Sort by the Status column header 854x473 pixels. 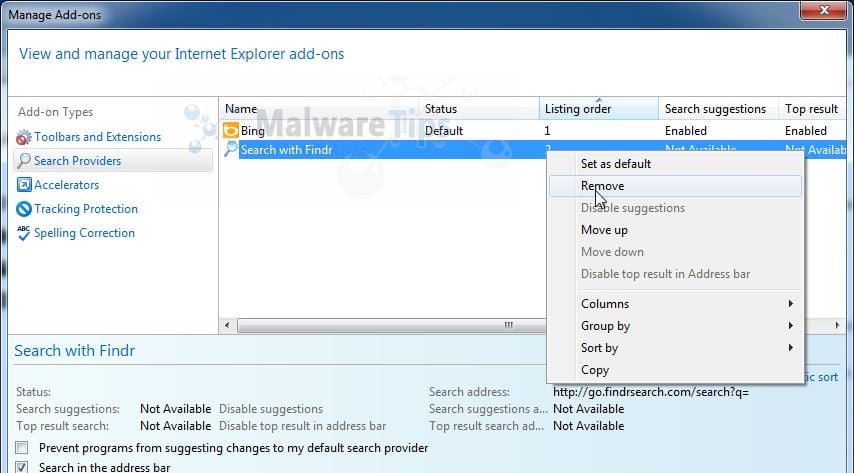tap(479, 109)
